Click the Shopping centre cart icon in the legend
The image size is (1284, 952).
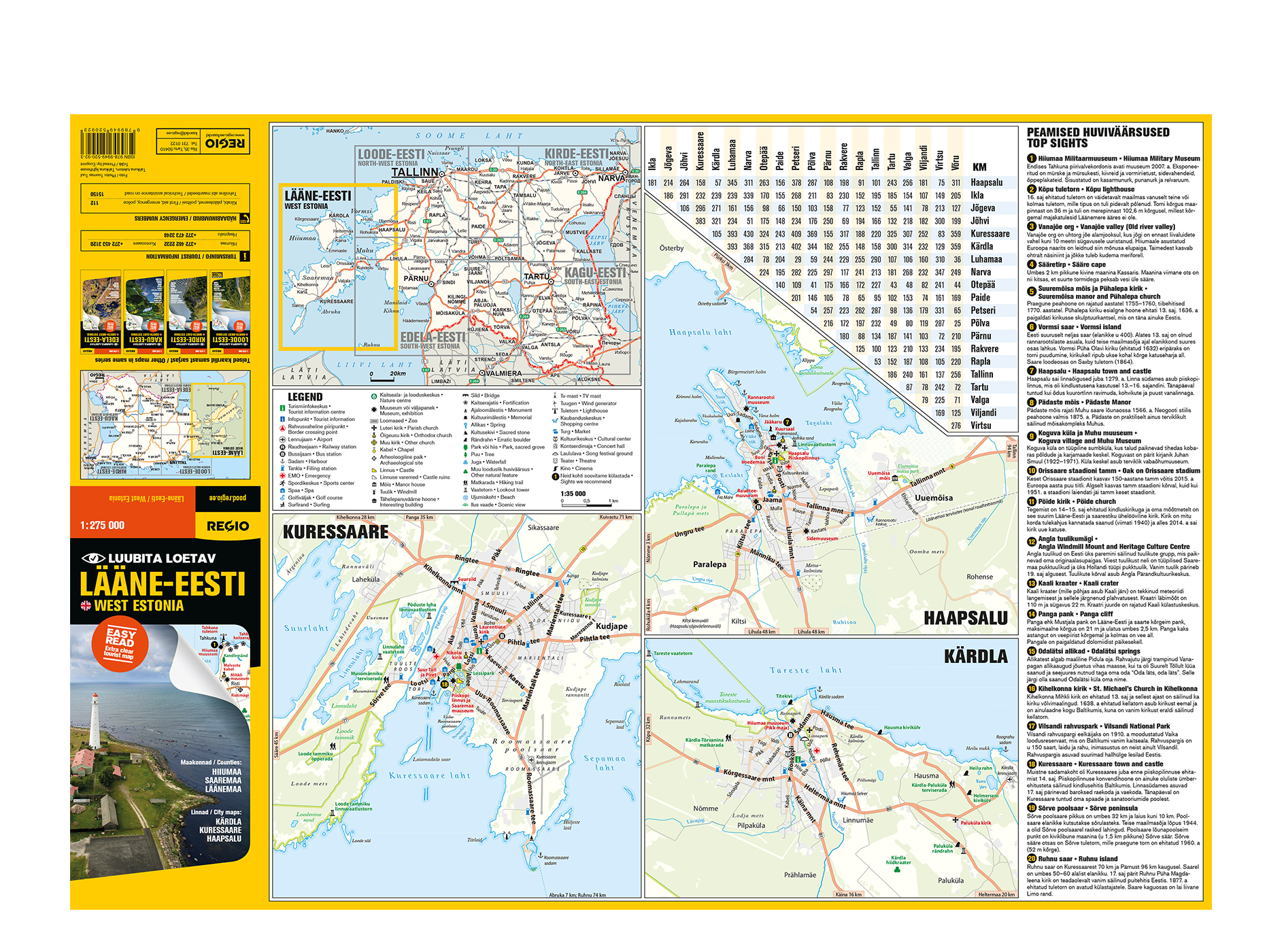(555, 421)
